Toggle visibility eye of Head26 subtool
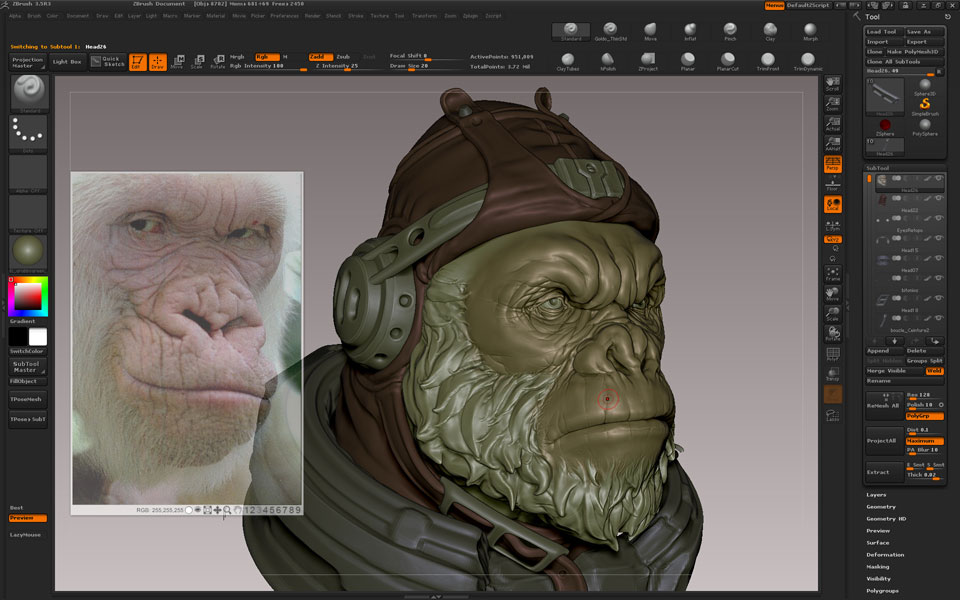This screenshot has width=960, height=600. [x=940, y=179]
